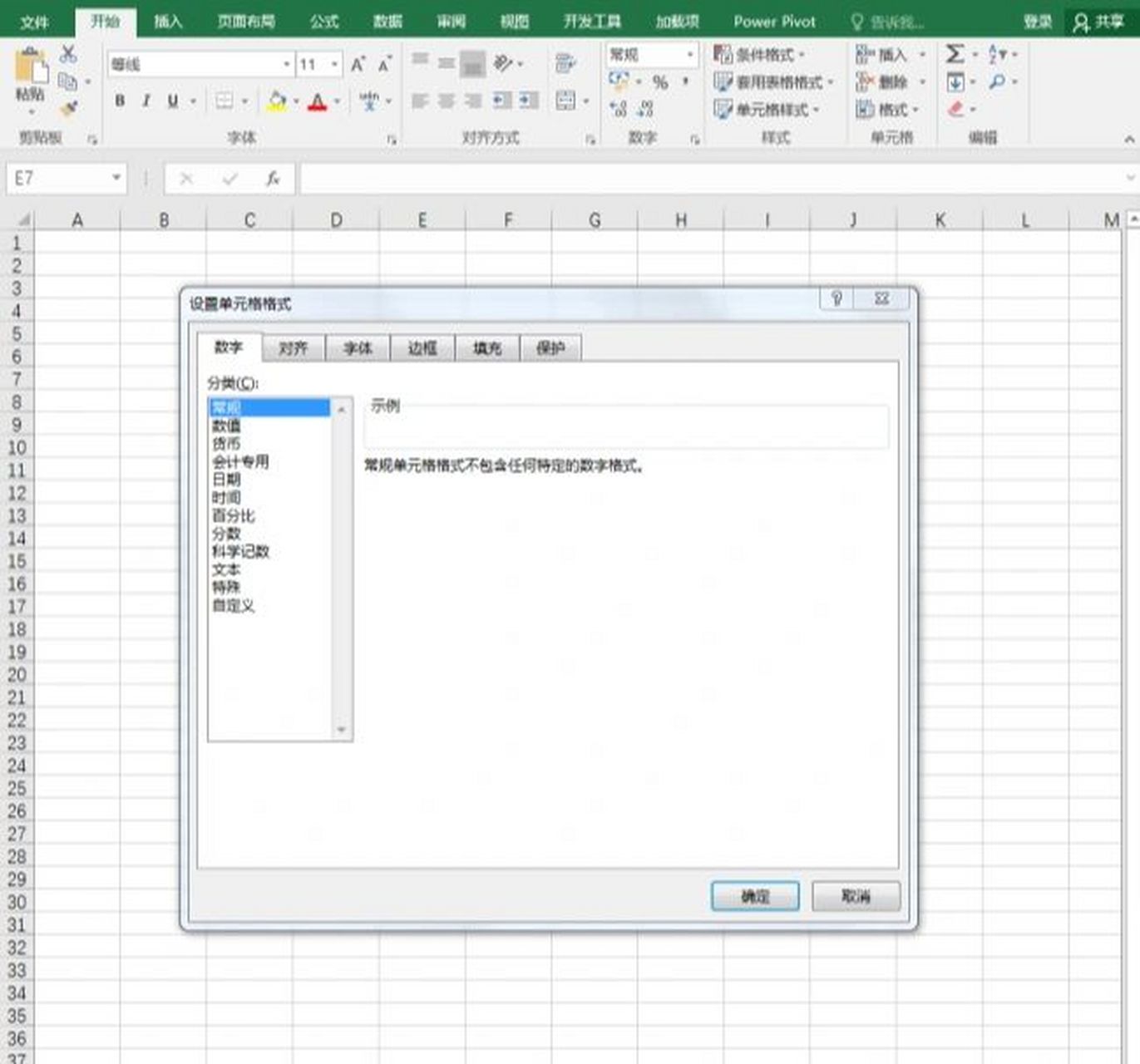Click the Bold formatting icon
The image size is (1140, 1064).
(120, 101)
